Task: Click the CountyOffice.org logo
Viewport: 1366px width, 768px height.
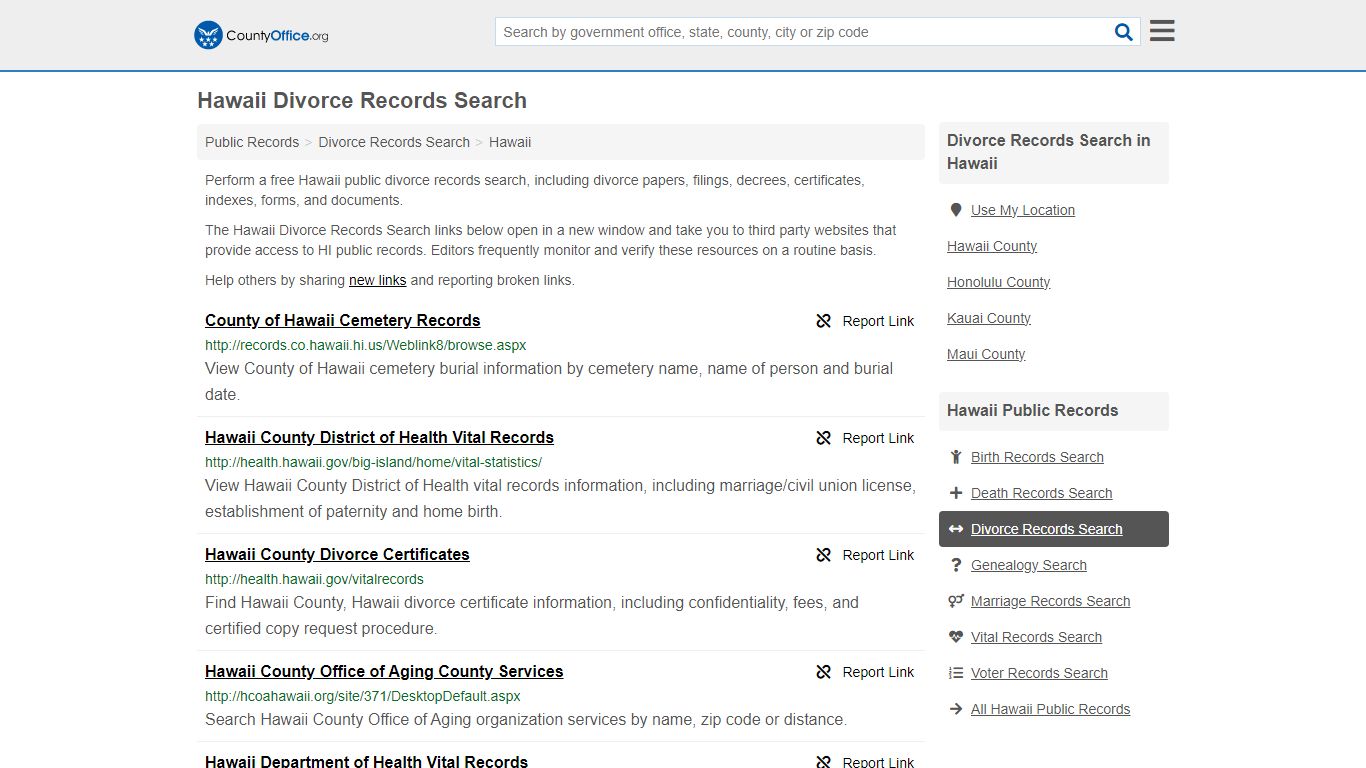Action: (261, 35)
